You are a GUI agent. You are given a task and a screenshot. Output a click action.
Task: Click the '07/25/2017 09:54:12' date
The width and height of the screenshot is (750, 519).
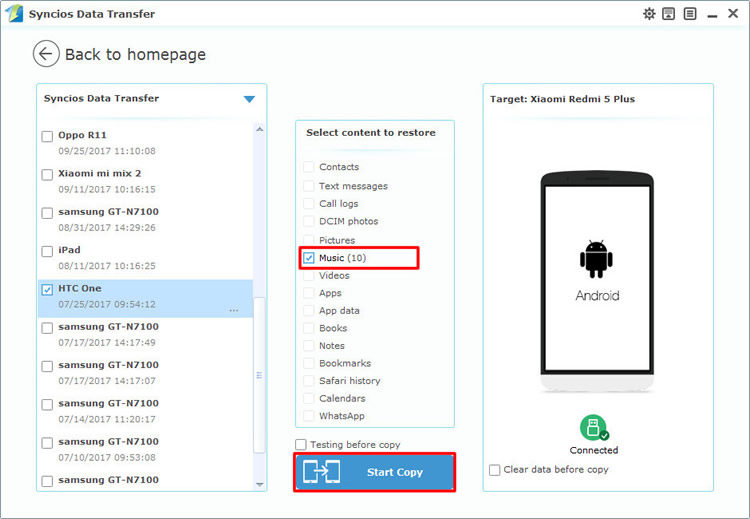[107, 304]
